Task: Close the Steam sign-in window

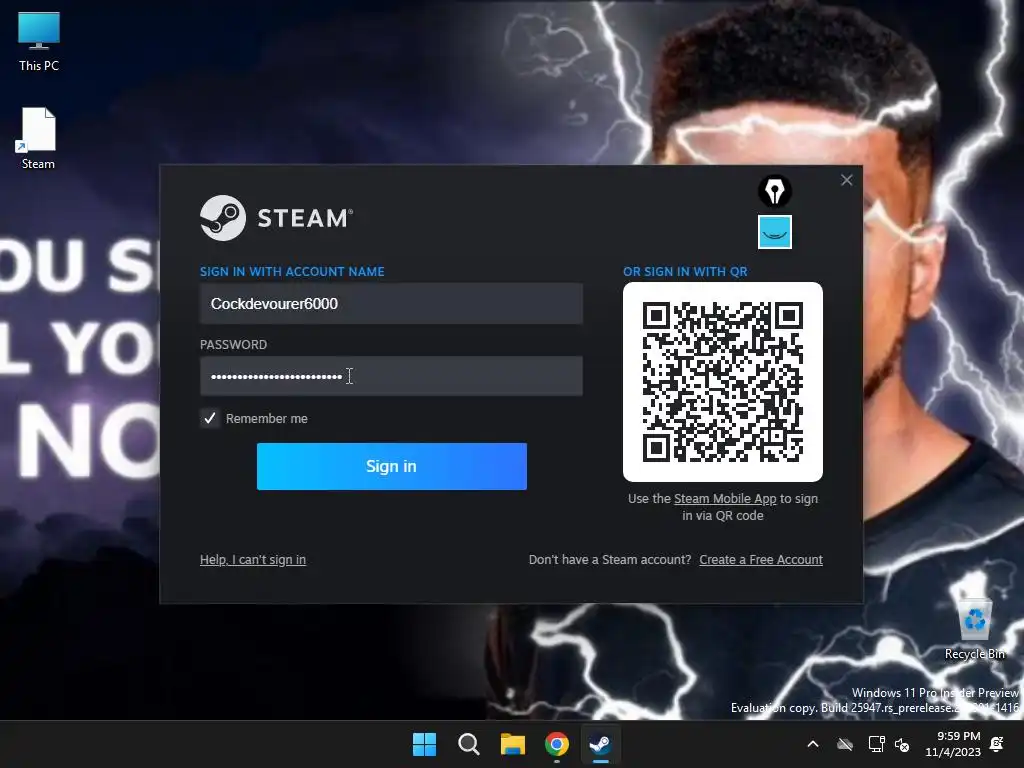Action: (846, 180)
